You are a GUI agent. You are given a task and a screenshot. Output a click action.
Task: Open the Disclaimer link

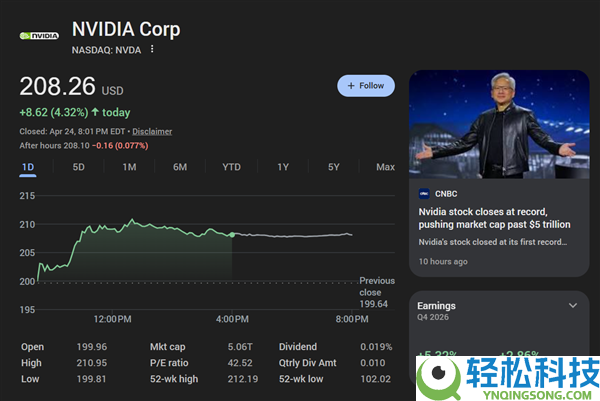152,132
